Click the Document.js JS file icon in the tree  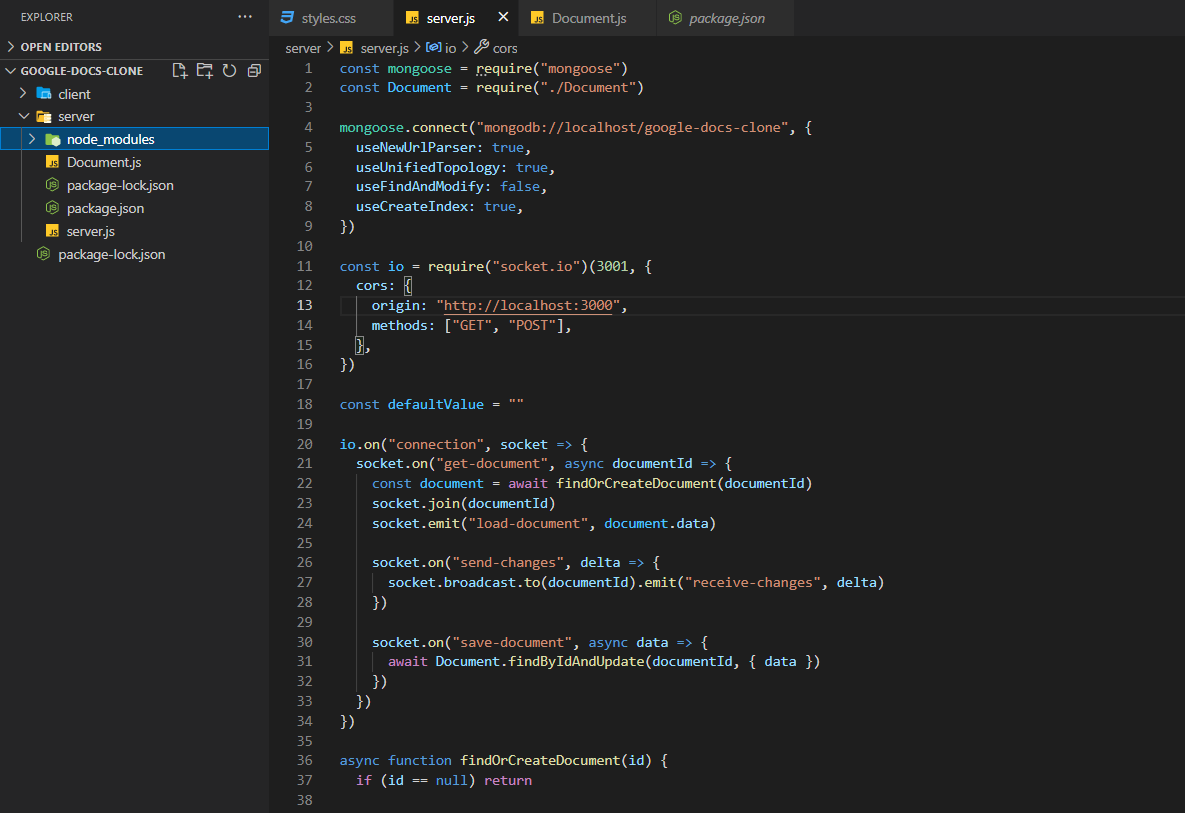click(52, 162)
